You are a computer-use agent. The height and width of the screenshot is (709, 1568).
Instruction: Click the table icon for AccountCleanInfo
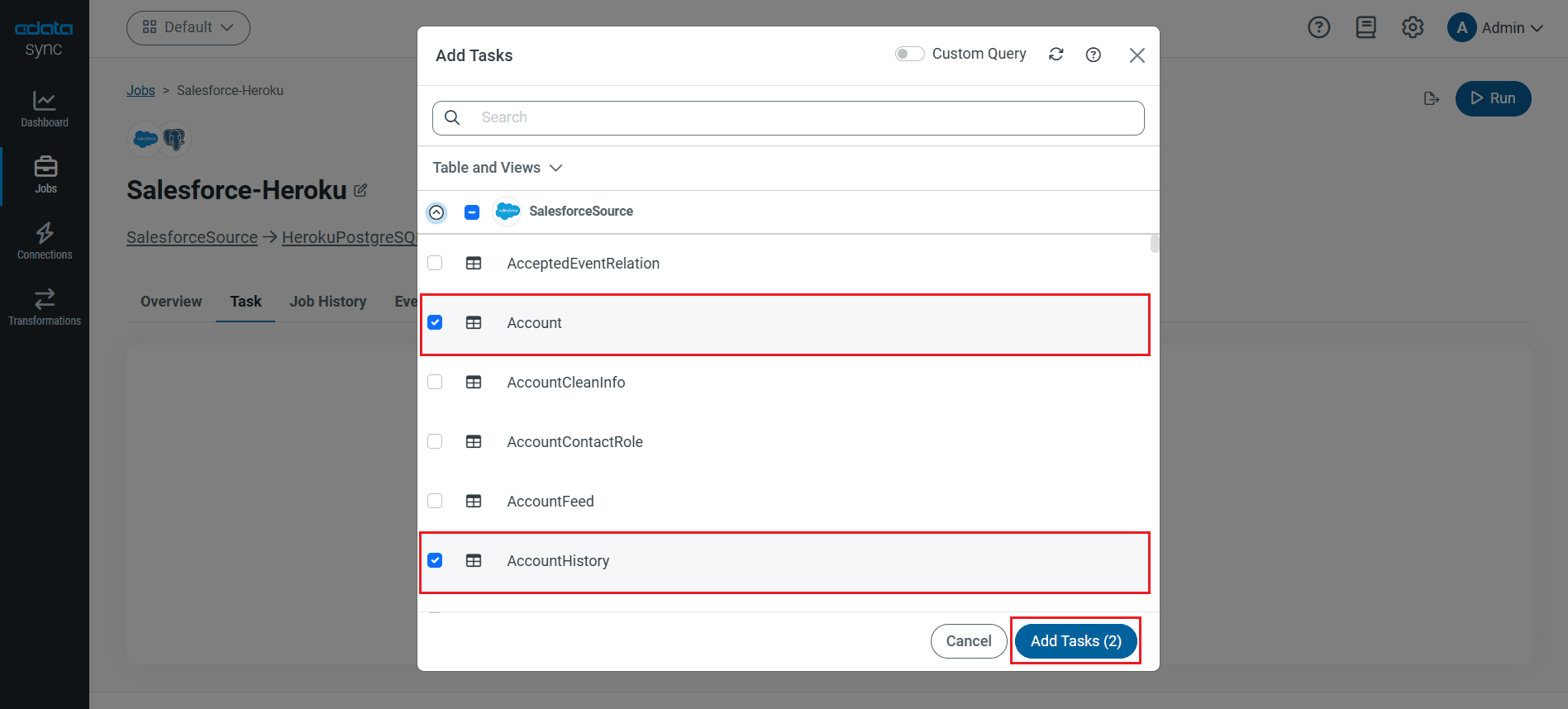point(474,383)
